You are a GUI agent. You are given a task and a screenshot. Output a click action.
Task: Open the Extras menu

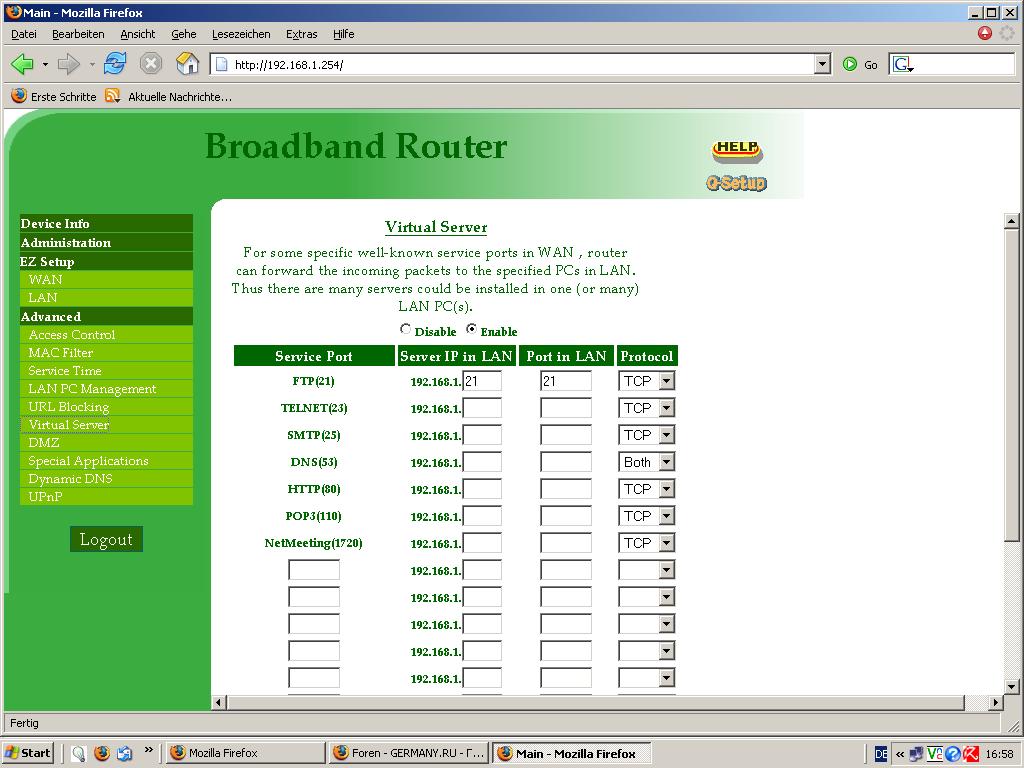(x=301, y=34)
